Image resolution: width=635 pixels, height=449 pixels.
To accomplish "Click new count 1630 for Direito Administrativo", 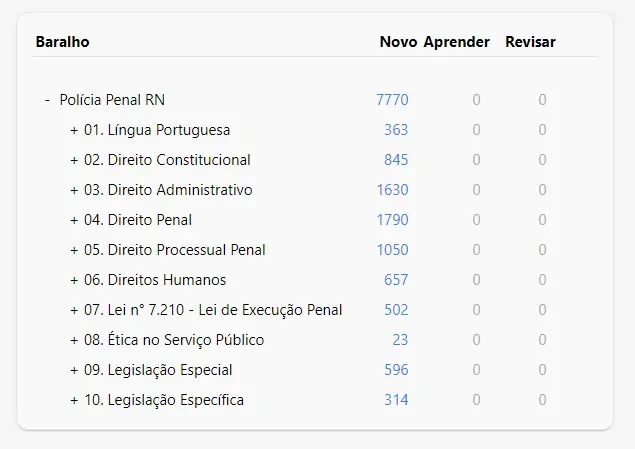I will [x=392, y=190].
